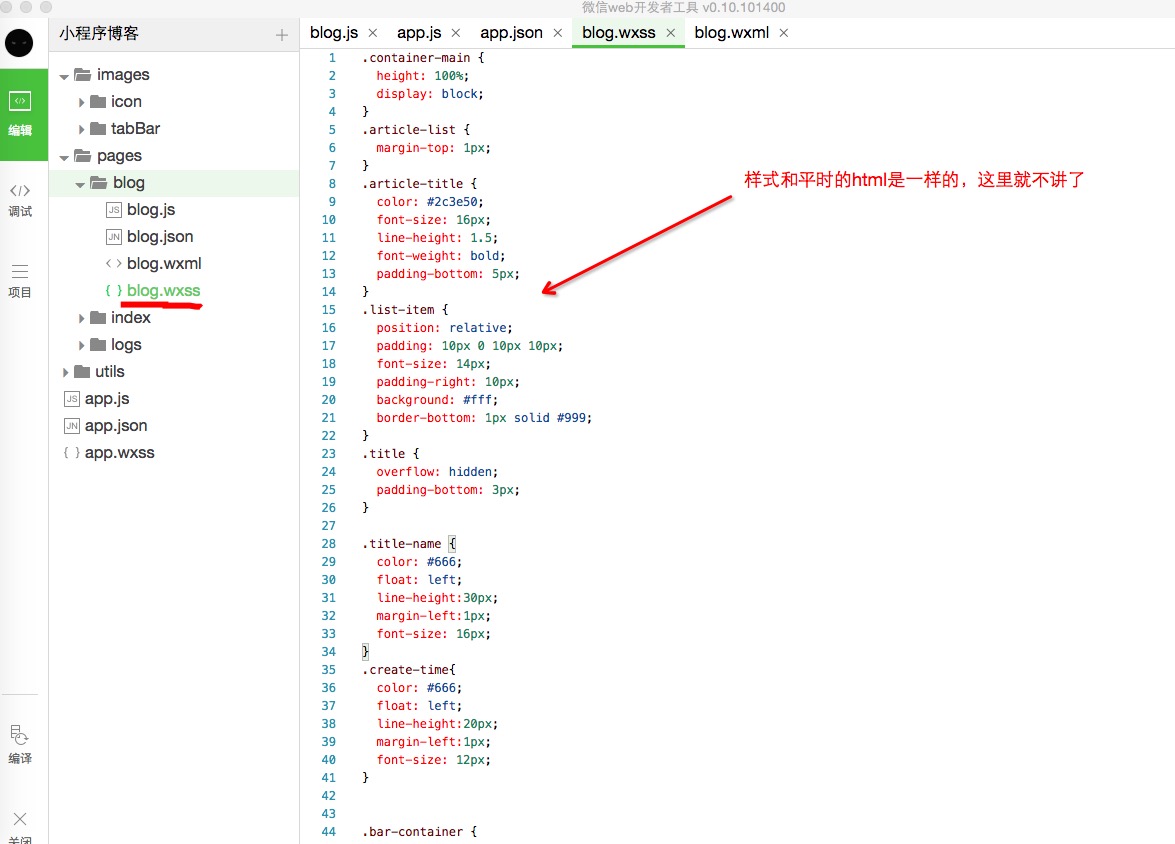The image size is (1175, 844).
Task: Open the Debug (调试) sidebar panel
Action: 20,199
